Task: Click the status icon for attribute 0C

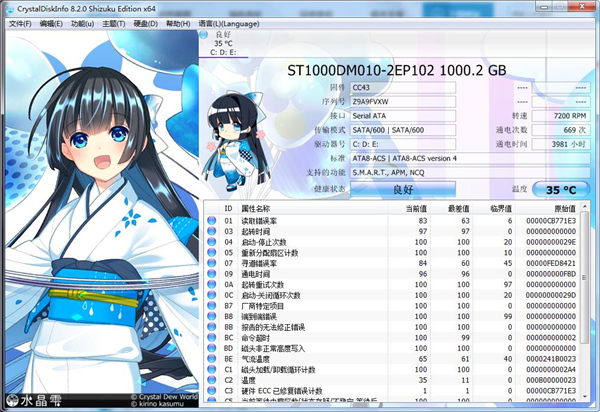Action: (x=212, y=295)
